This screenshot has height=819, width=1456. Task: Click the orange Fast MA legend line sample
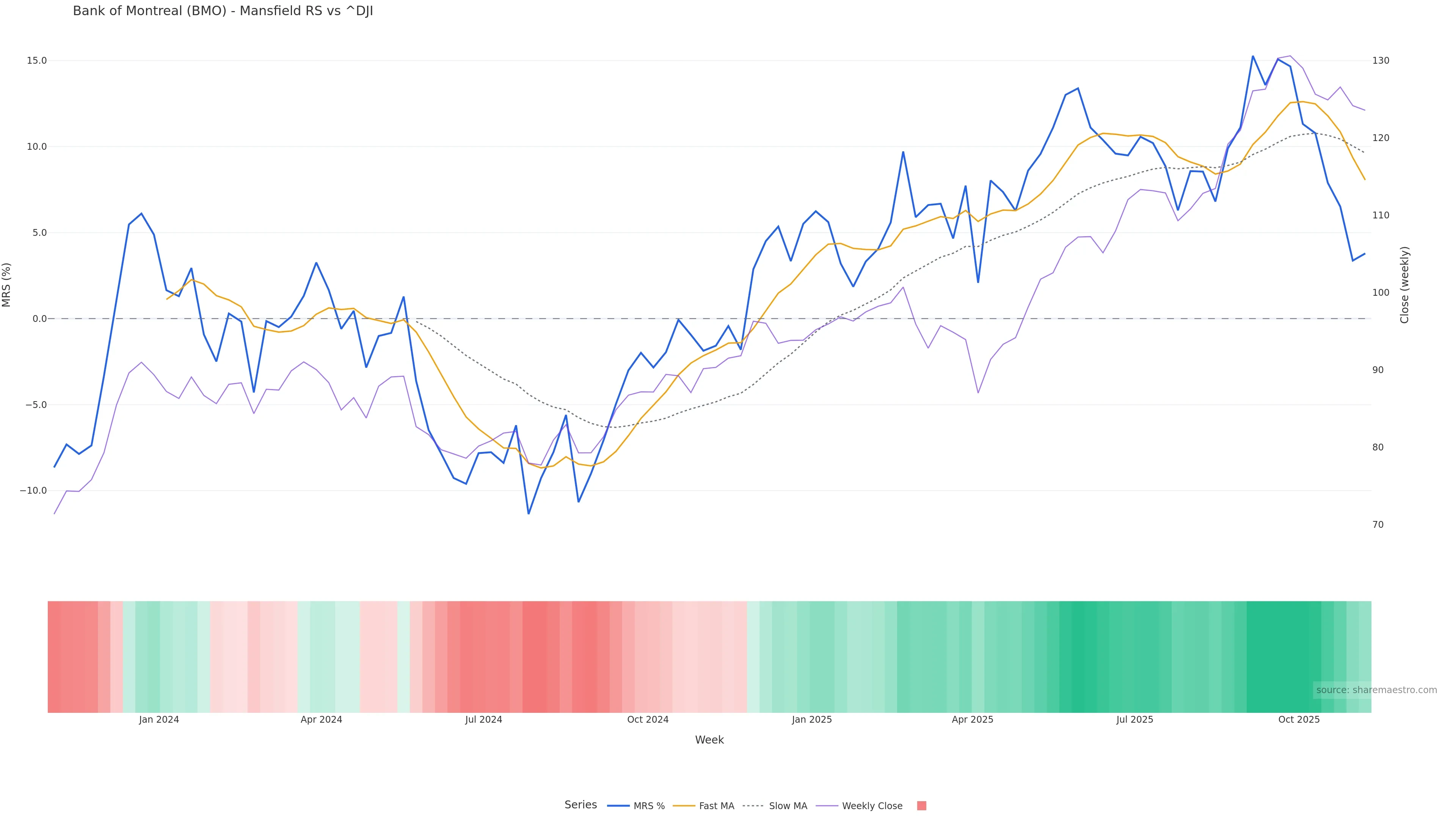click(684, 806)
